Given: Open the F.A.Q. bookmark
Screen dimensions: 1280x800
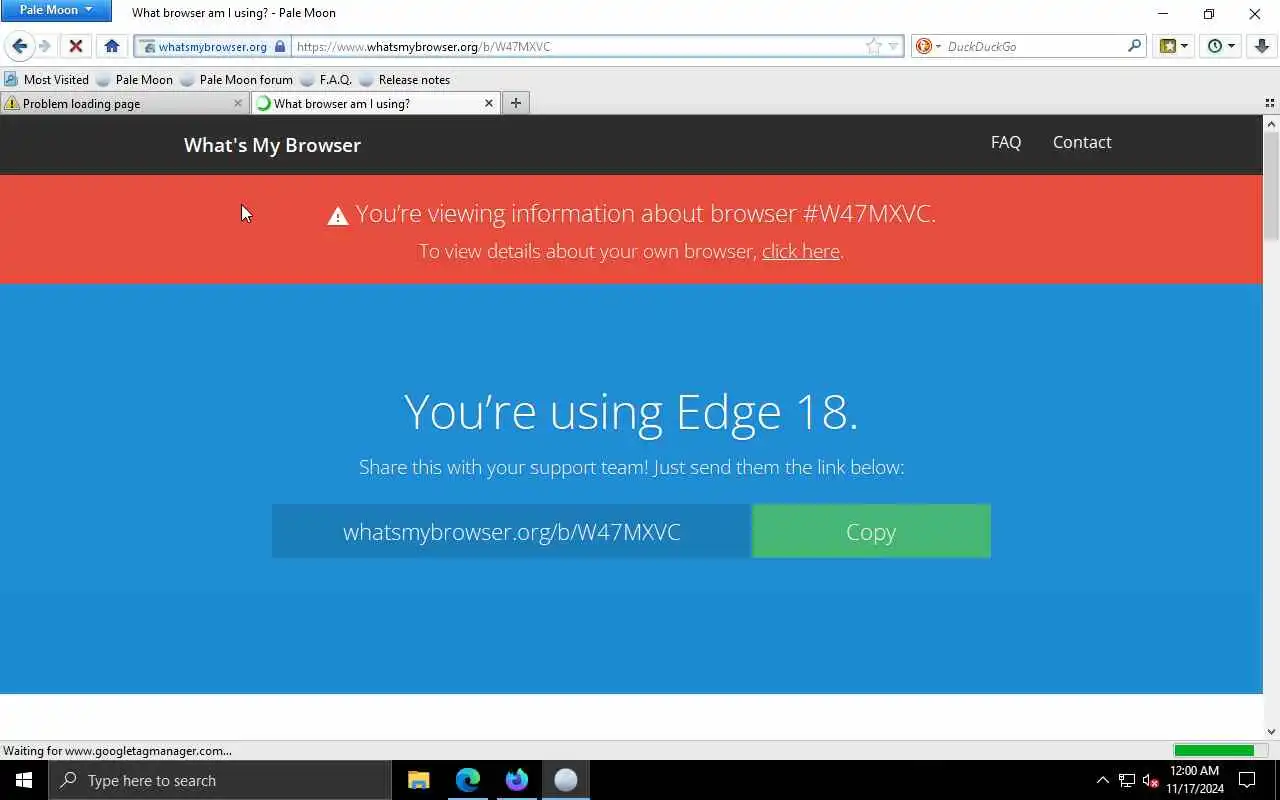Looking at the screenshot, I should pyautogui.click(x=326, y=79).
